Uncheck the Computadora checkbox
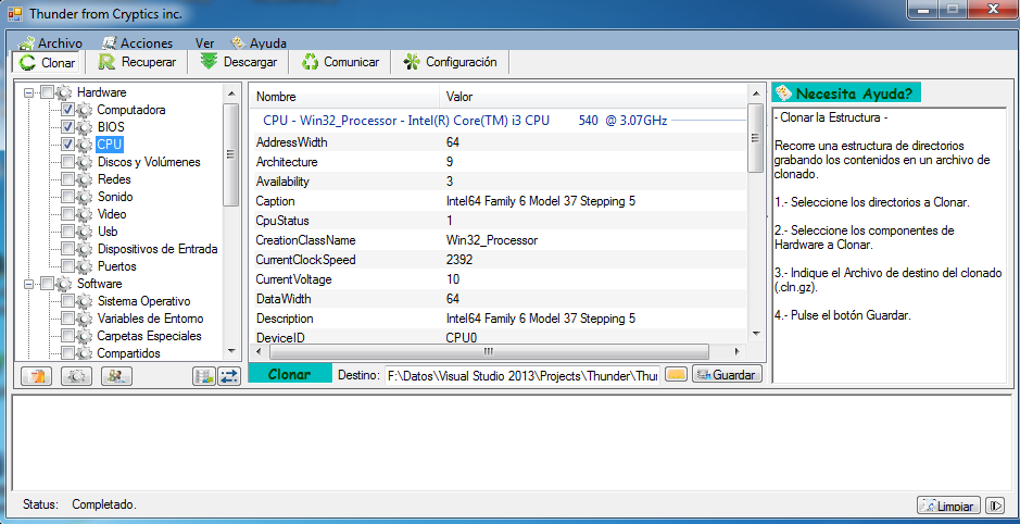This screenshot has height=524, width=1020. coord(68,110)
